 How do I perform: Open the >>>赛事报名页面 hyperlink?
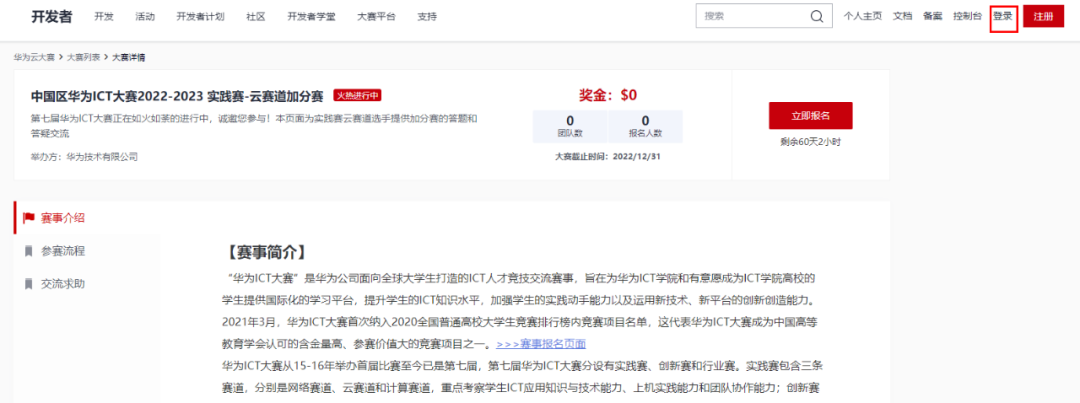click(x=541, y=344)
